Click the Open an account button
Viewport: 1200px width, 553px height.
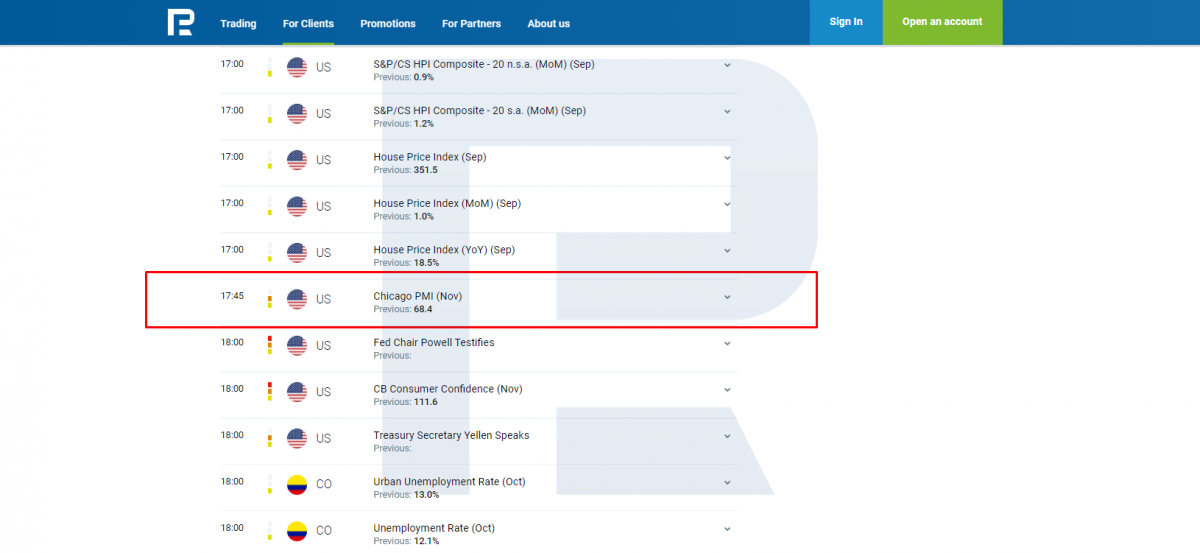(942, 22)
